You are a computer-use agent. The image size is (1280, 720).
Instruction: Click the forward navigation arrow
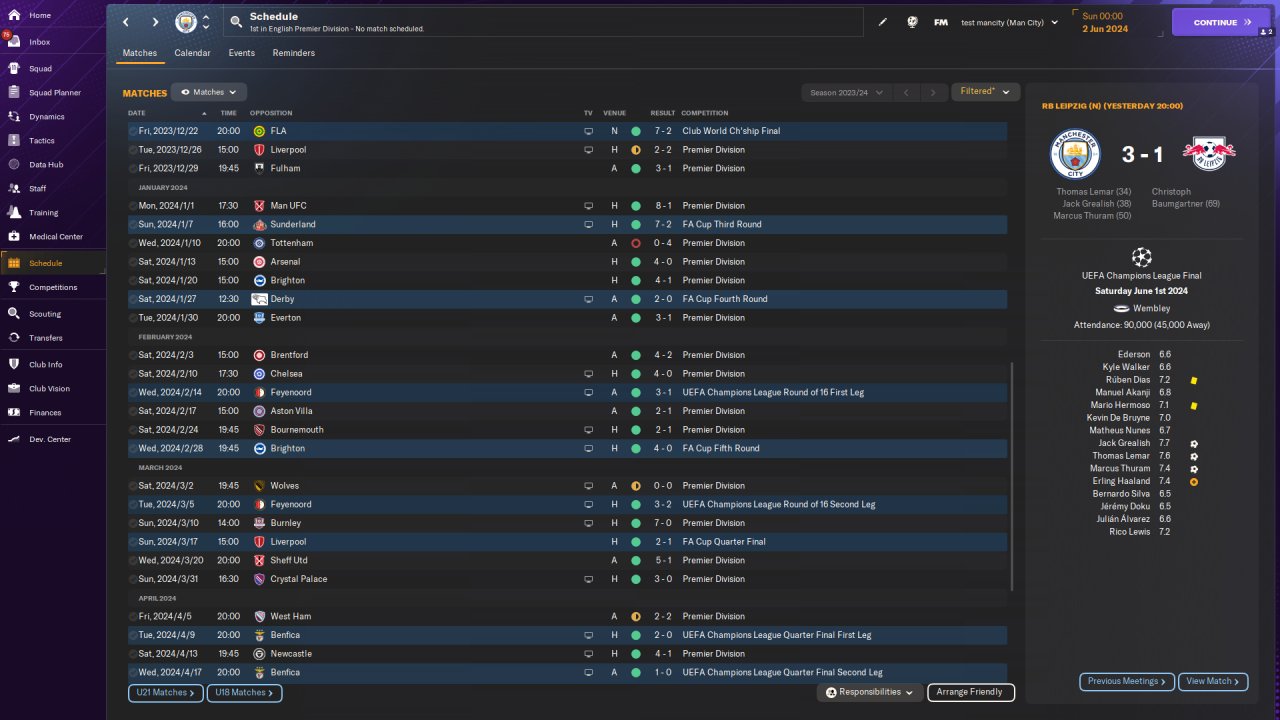click(x=155, y=22)
